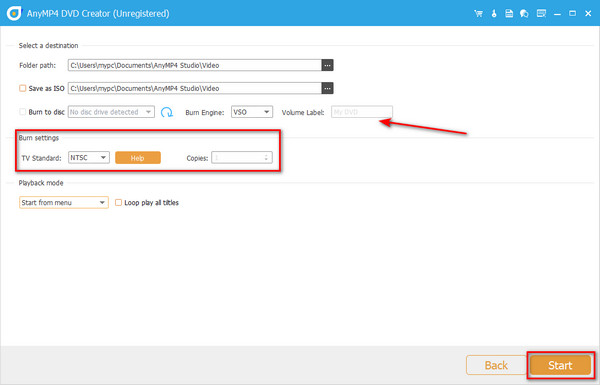Click the AnyMP4 DVD Creator logo
The image size is (600, 385).
pyautogui.click(x=14, y=13)
